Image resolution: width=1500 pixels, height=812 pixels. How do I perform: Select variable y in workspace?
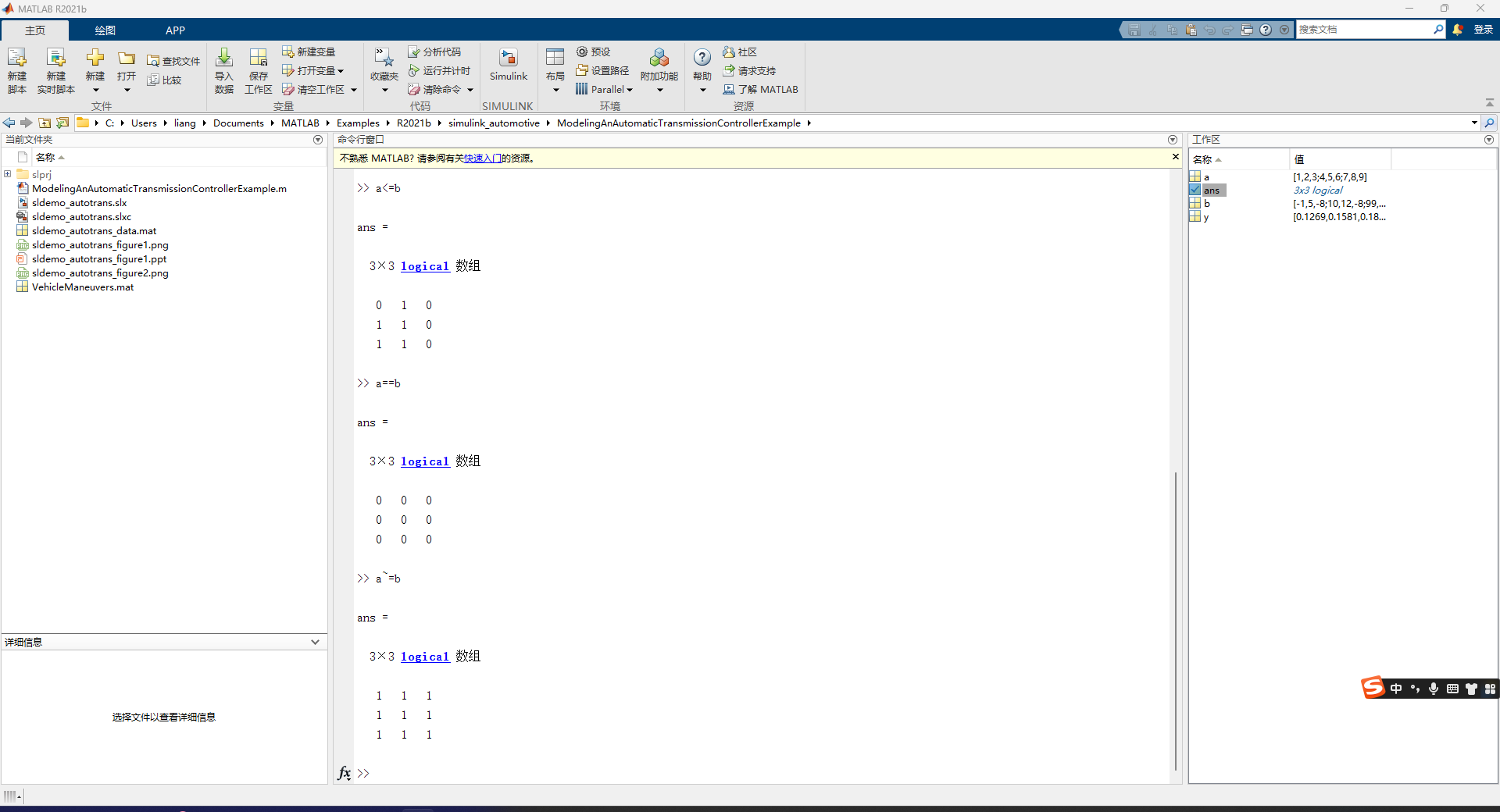tap(1205, 217)
